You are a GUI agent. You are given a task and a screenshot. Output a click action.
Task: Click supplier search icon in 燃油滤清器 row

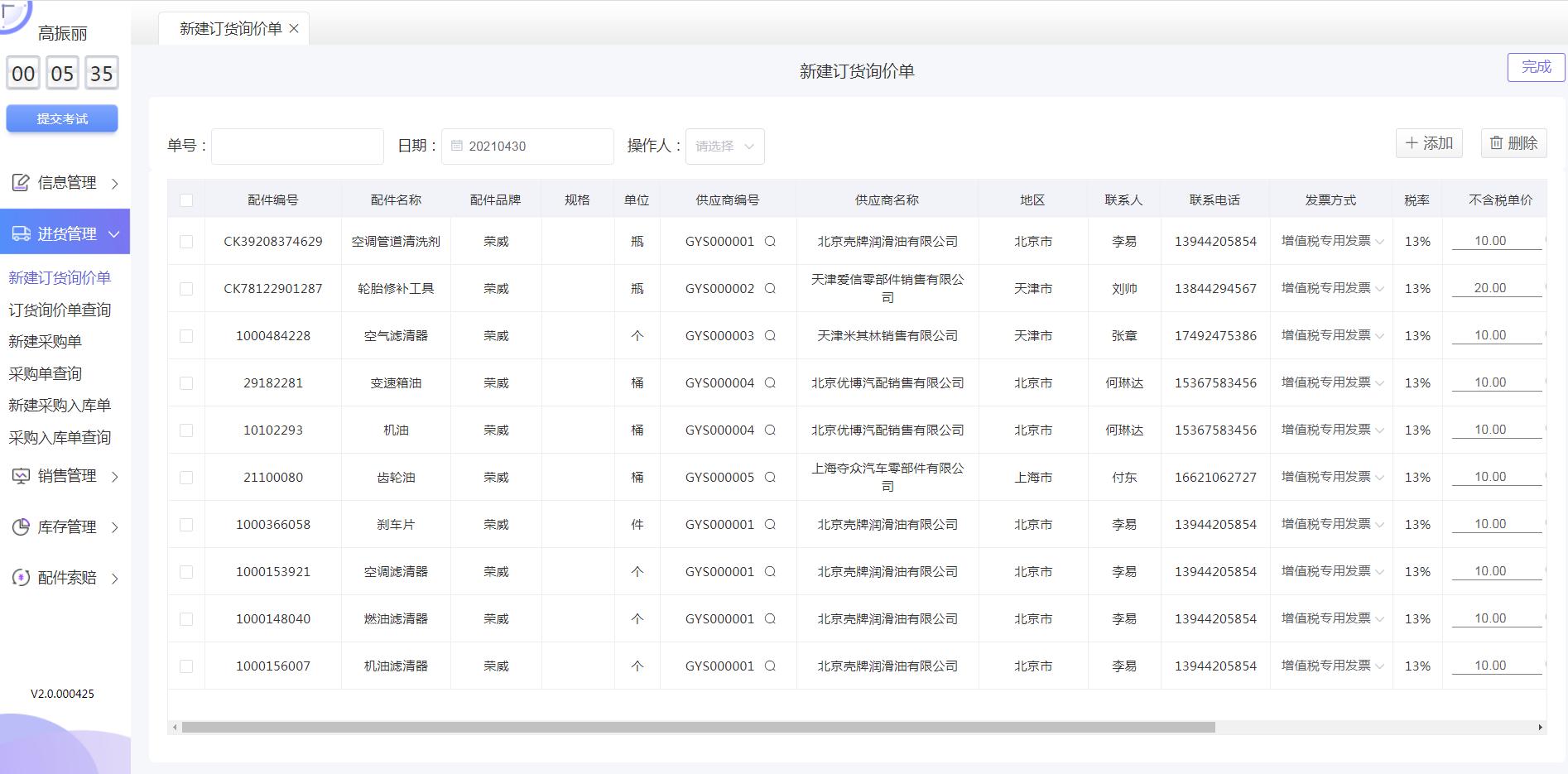click(770, 619)
